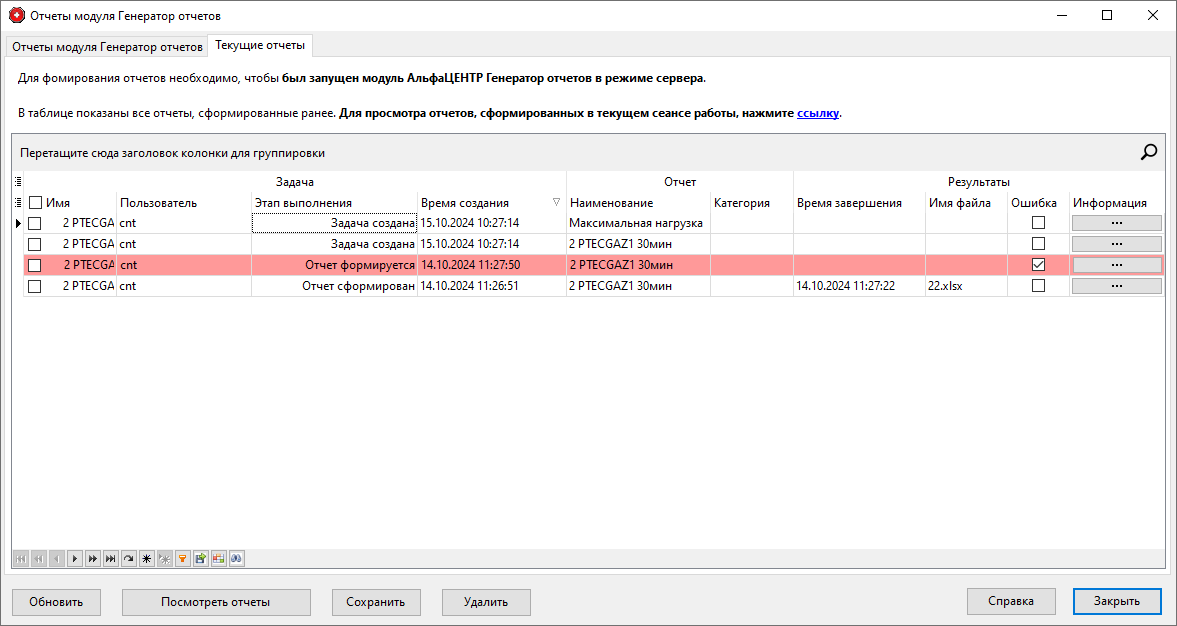Image resolution: width=1177 pixels, height=626 pixels.
Task: Click the search magnifier icon above the table
Action: coord(1149,152)
